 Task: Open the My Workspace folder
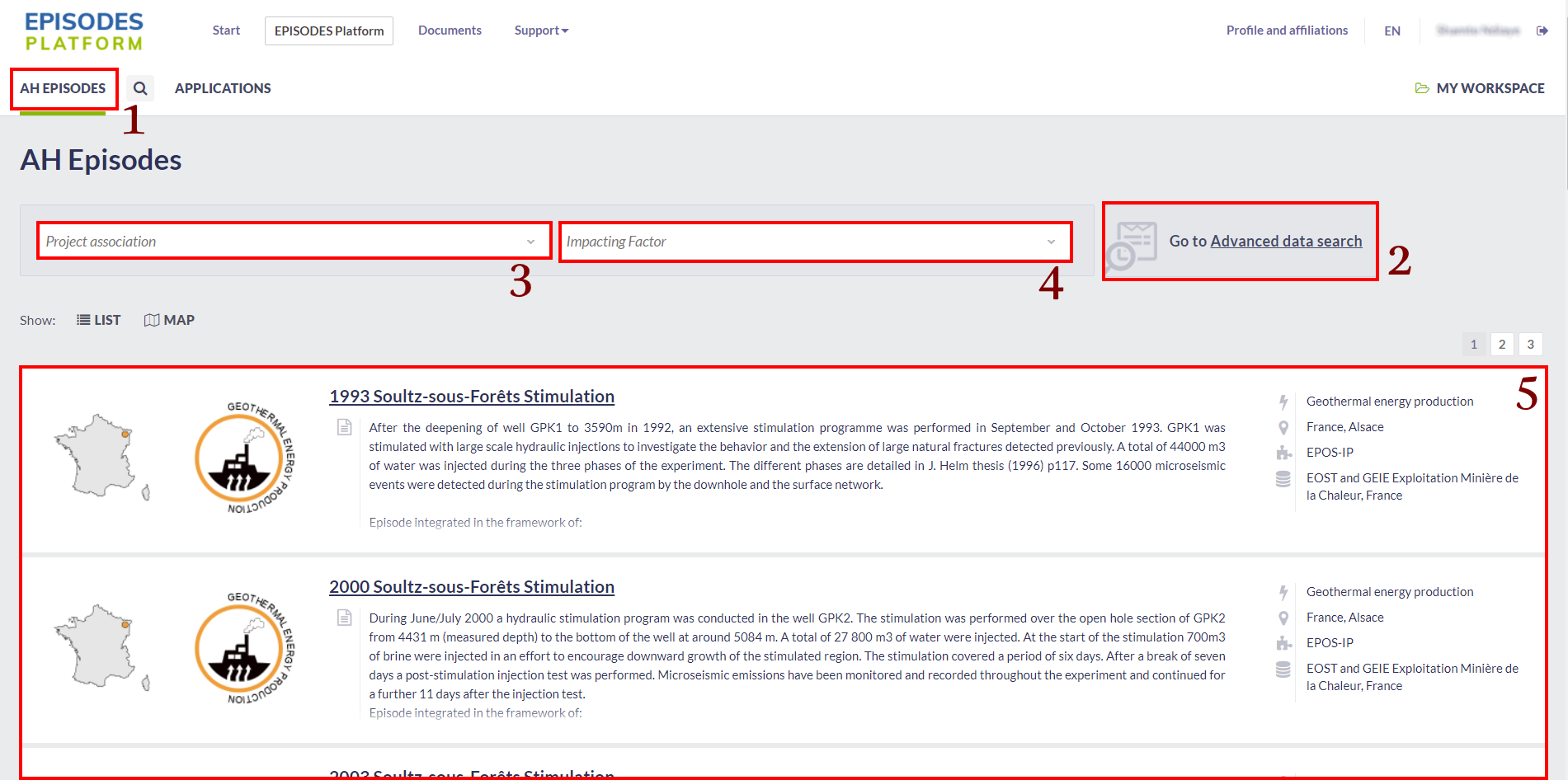(1480, 88)
